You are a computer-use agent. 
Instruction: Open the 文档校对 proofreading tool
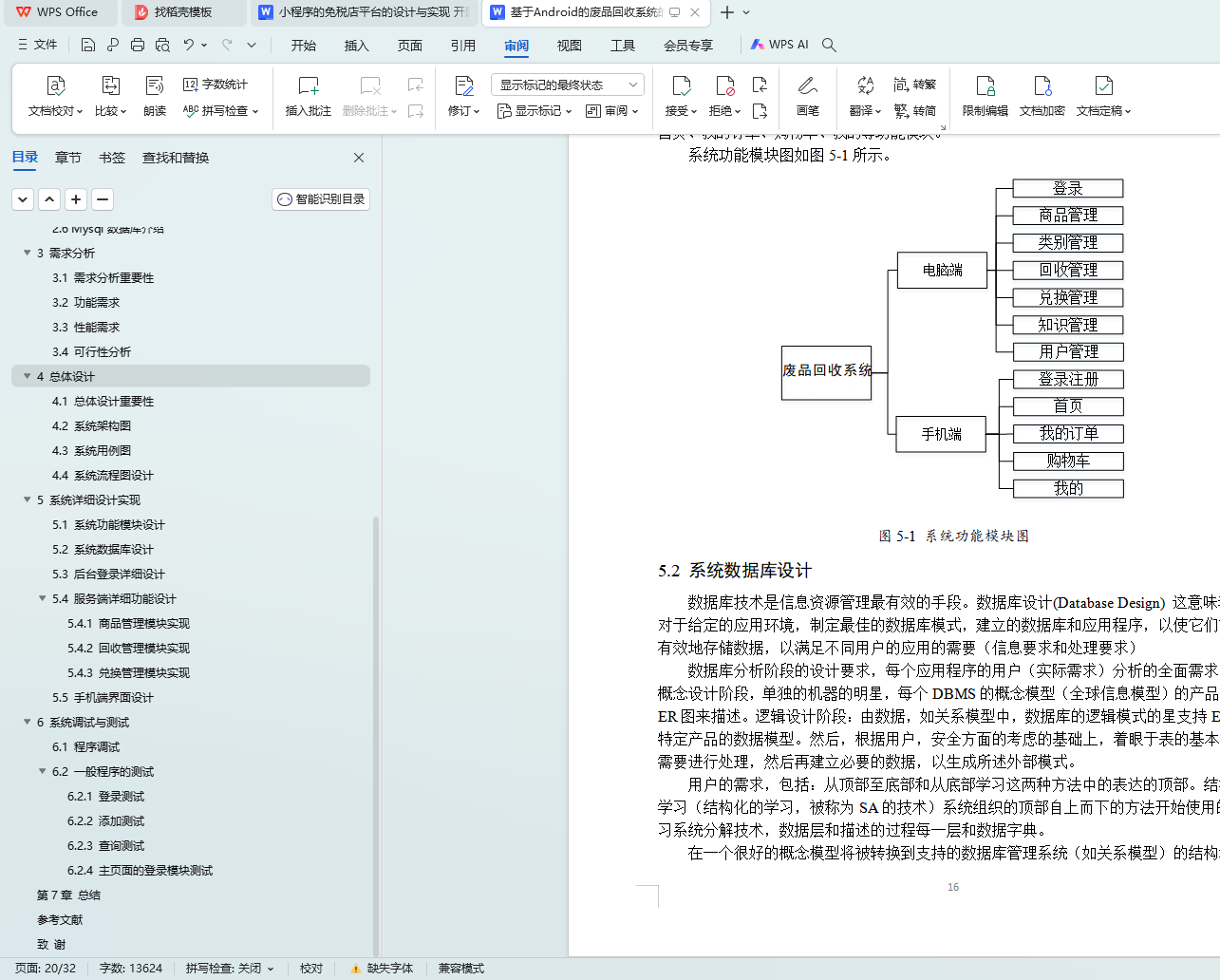coord(55,96)
